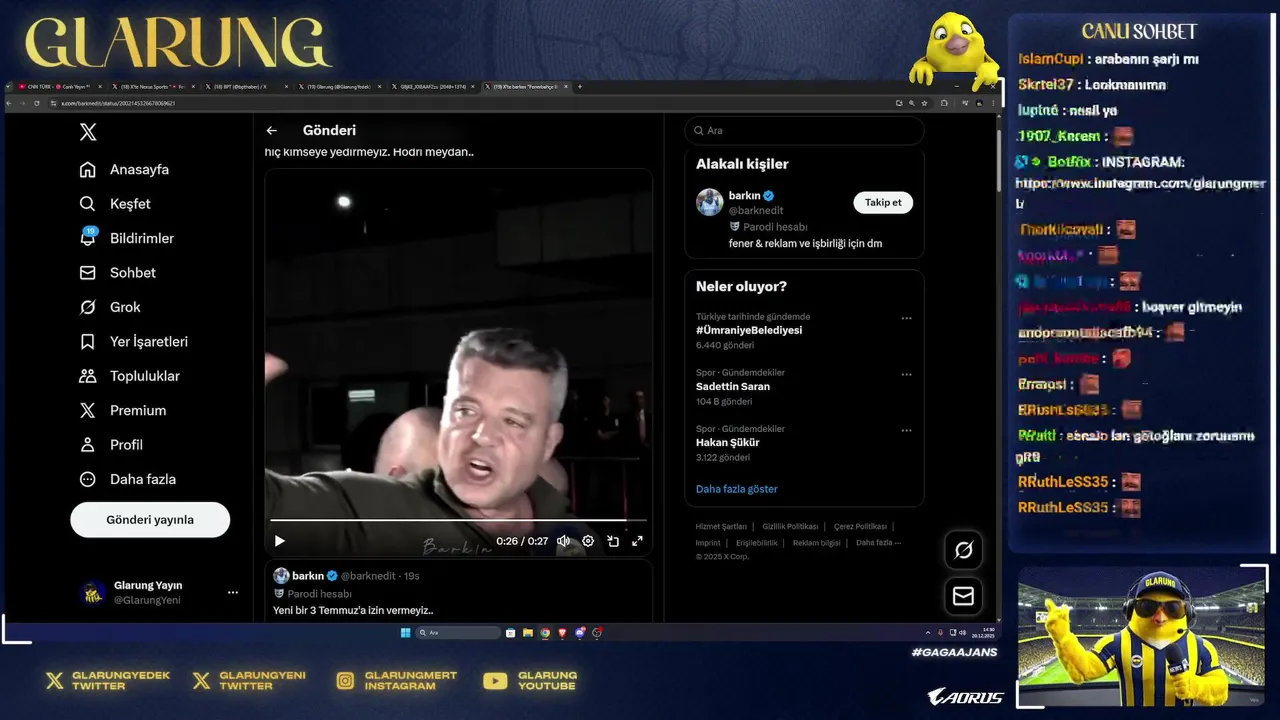The width and height of the screenshot is (1280, 720).
Task: Expand footer Daha fazla options
Action: (878, 542)
